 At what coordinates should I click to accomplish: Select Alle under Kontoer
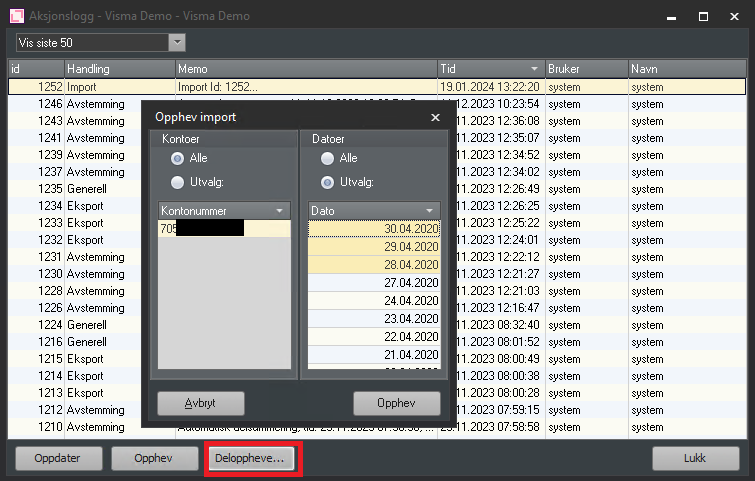click(x=178, y=158)
